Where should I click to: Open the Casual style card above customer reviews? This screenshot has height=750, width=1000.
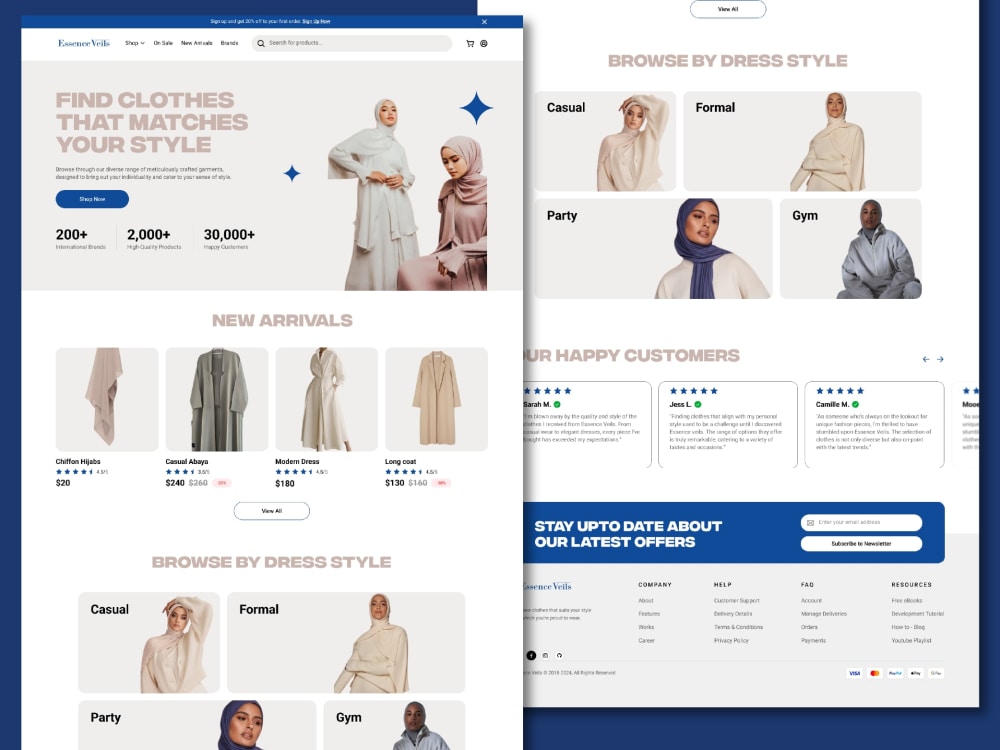click(x=605, y=142)
